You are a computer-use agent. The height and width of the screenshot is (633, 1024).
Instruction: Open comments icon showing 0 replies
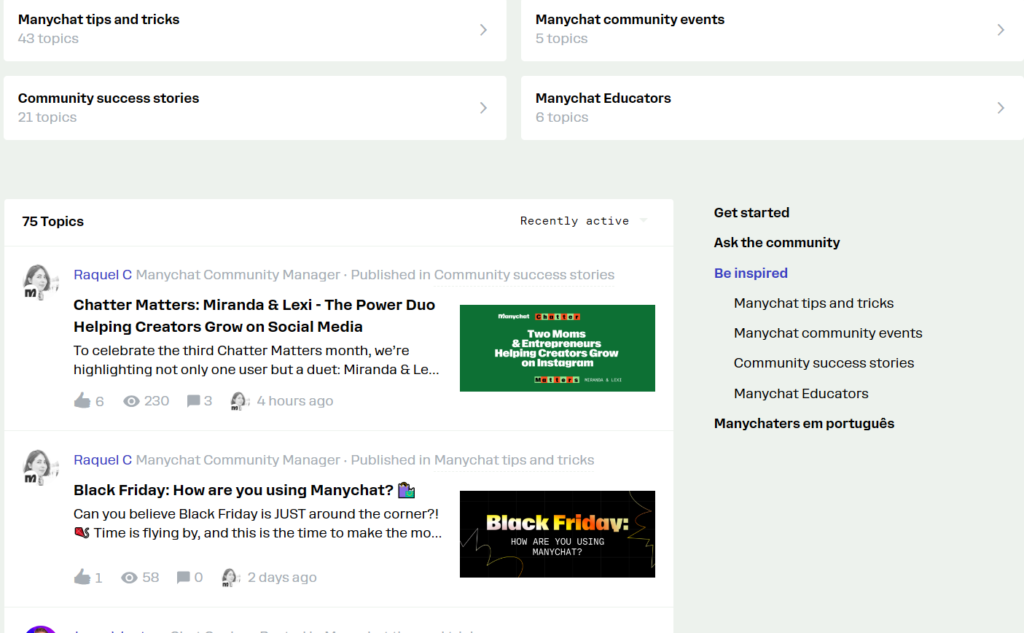click(x=184, y=577)
